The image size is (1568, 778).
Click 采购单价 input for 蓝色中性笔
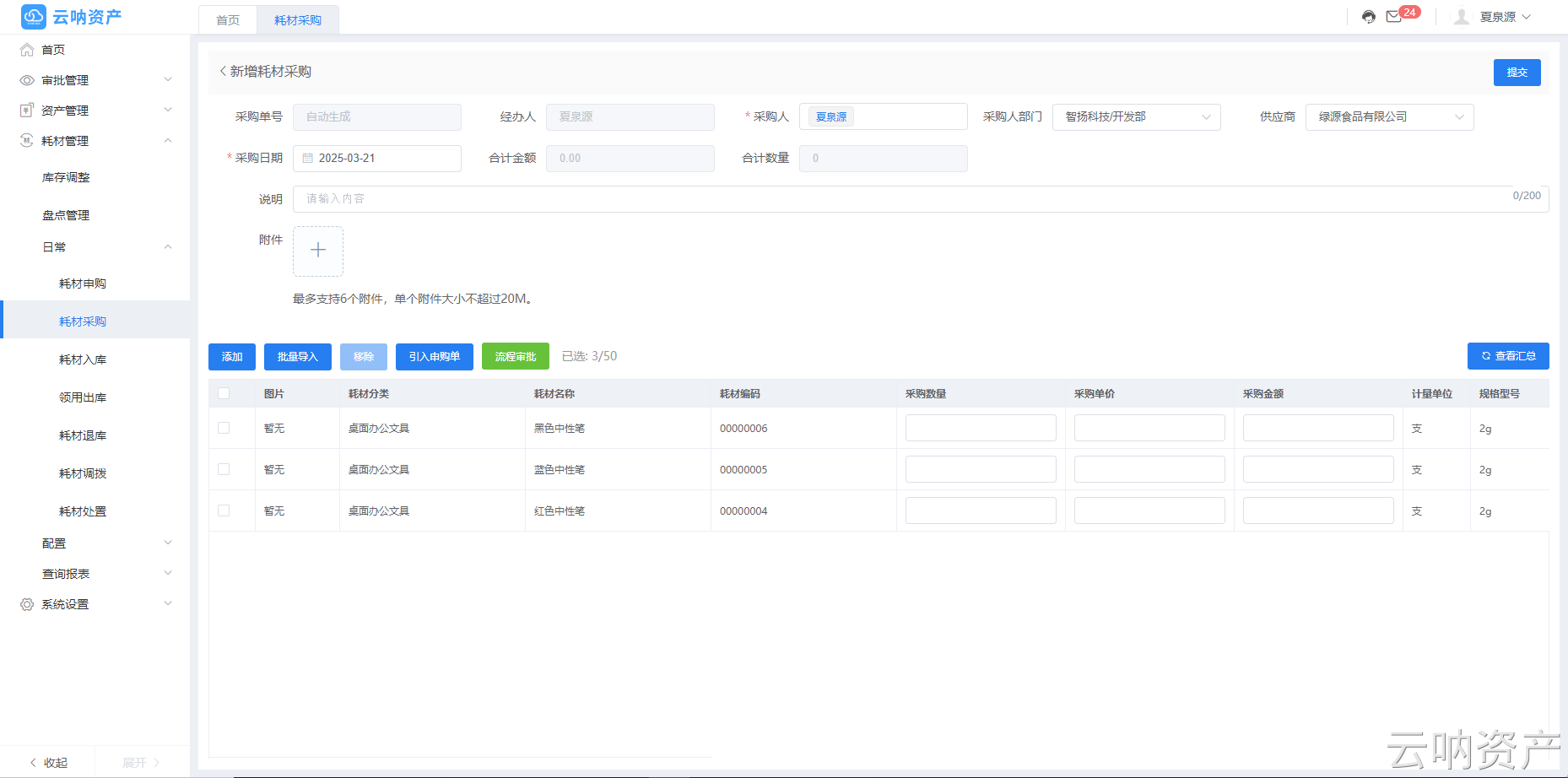coord(1149,469)
